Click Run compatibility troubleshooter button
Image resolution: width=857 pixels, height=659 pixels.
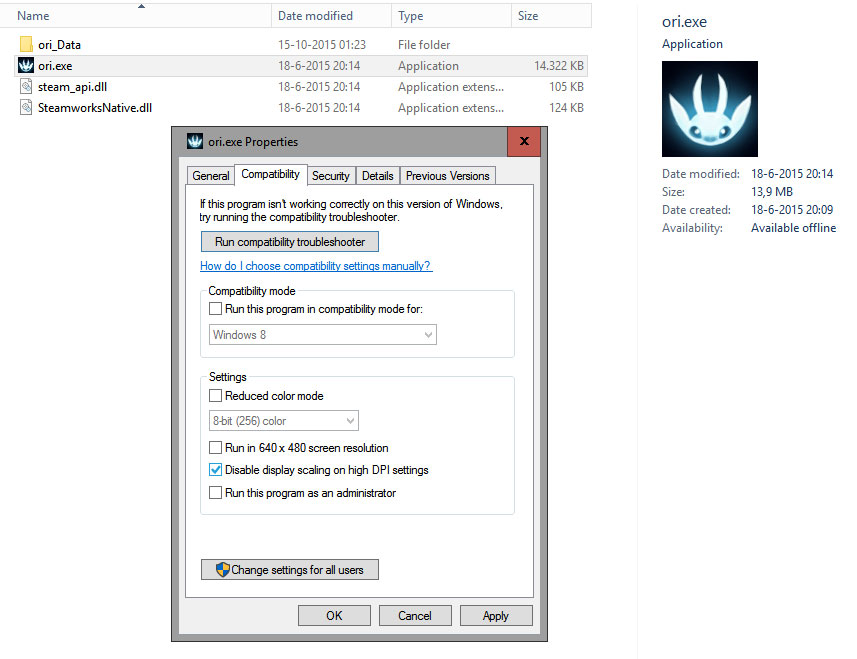click(x=290, y=242)
